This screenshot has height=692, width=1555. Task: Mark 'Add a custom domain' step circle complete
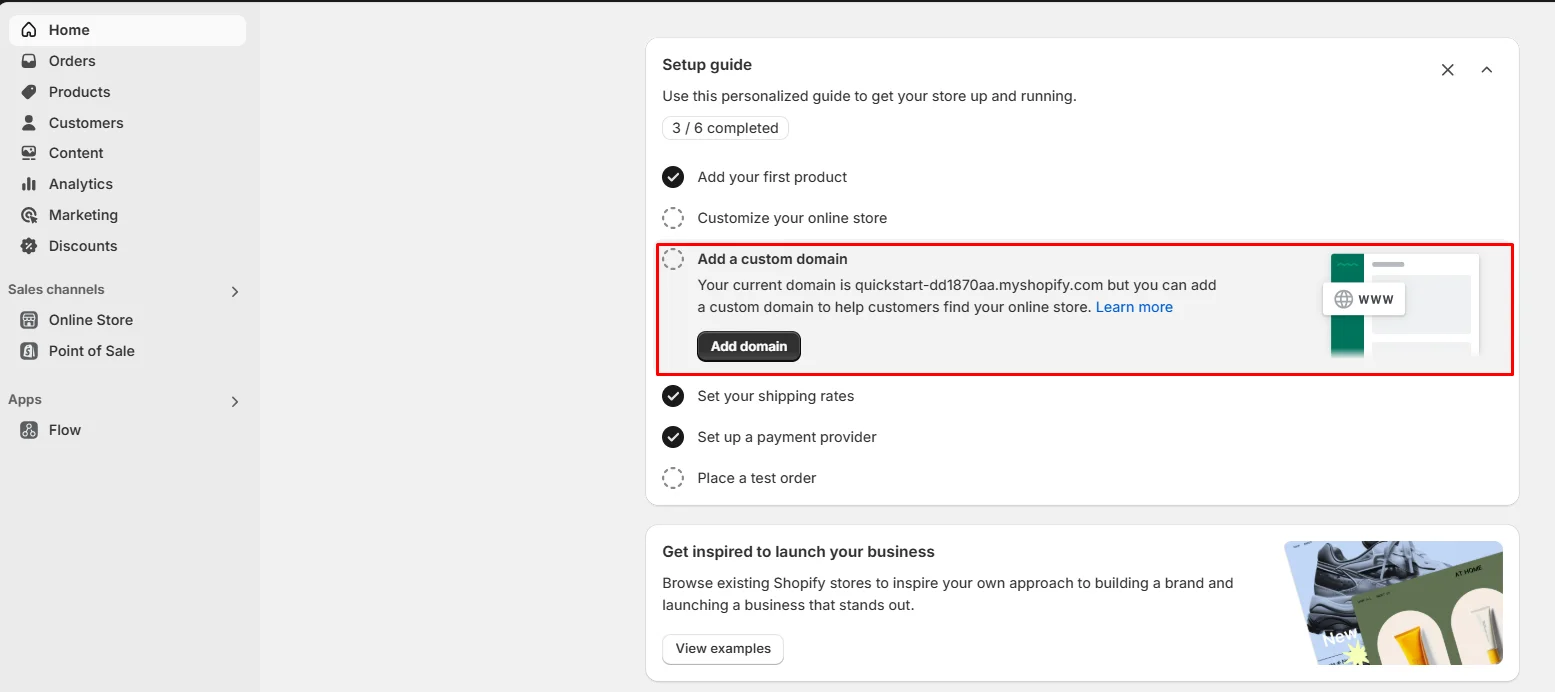click(x=673, y=259)
